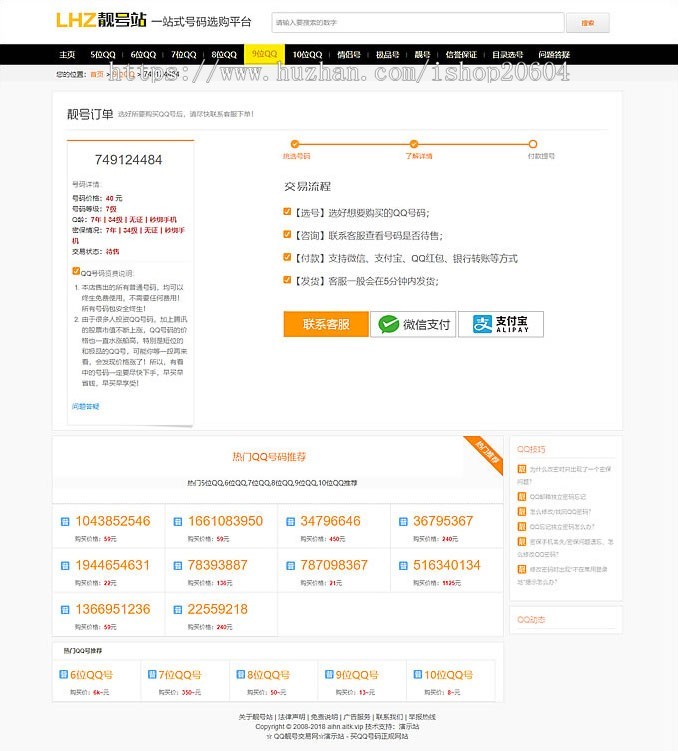This screenshot has width=678, height=751.
Task: Click the 支付宝 ALIPAY payment button
Action: [501, 324]
